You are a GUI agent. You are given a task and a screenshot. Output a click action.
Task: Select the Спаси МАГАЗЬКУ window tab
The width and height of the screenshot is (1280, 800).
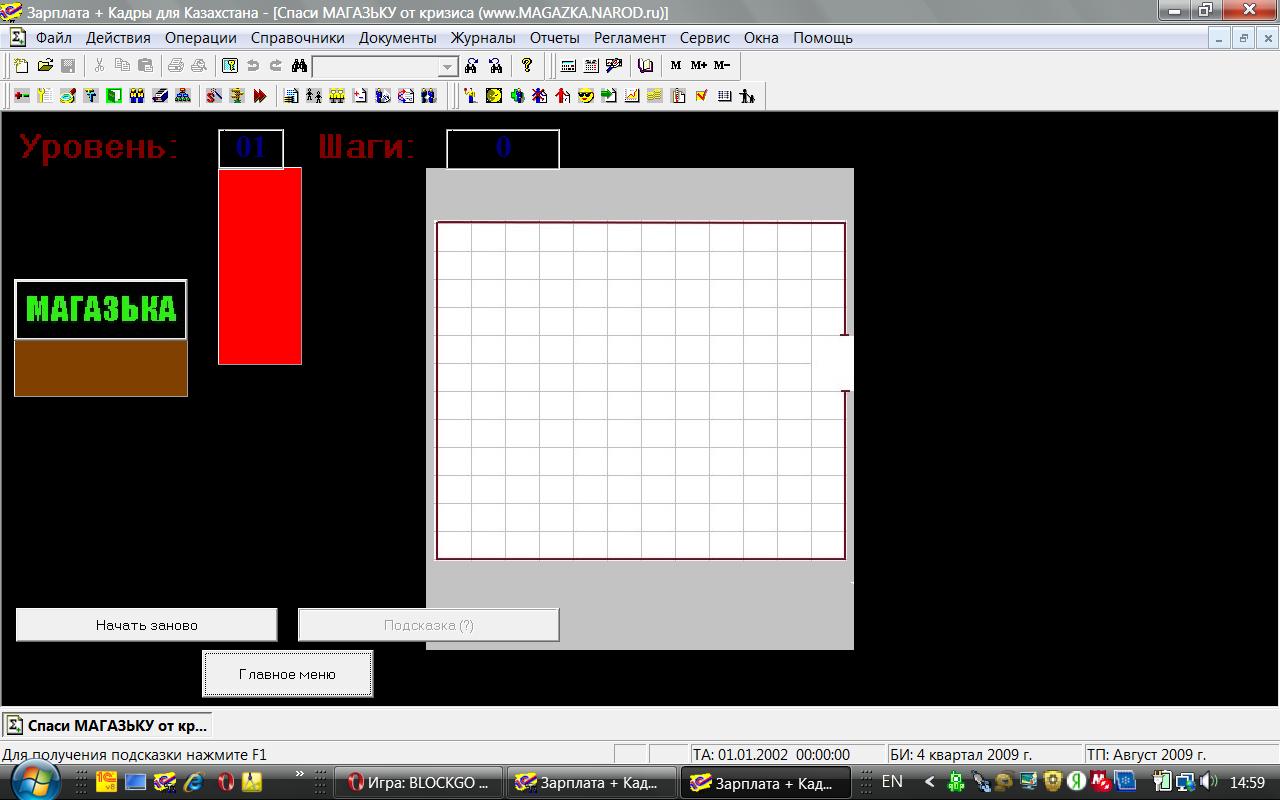pos(107,725)
